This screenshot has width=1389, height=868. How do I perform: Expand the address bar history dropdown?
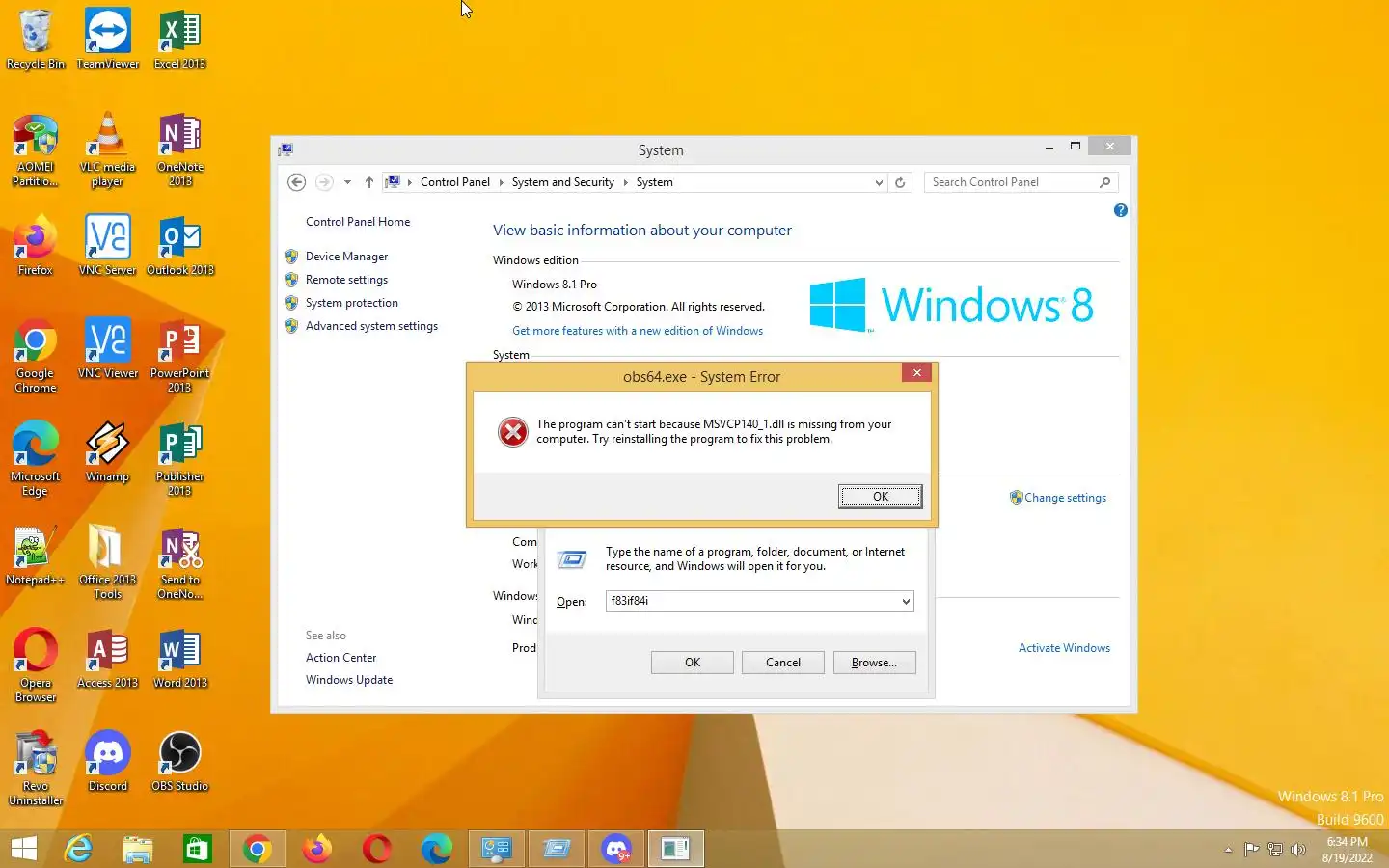[x=878, y=182]
